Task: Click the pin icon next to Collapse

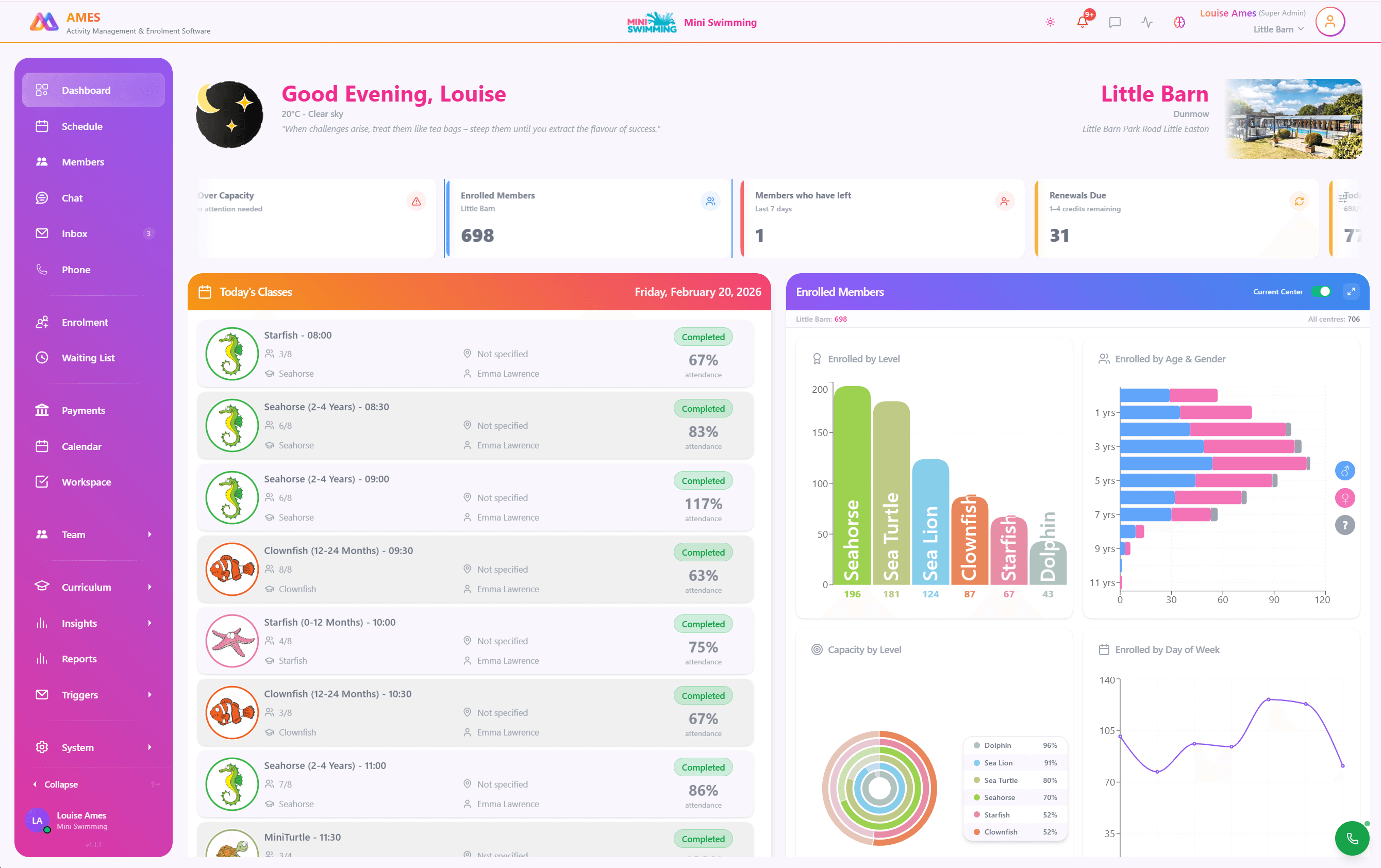Action: point(155,784)
